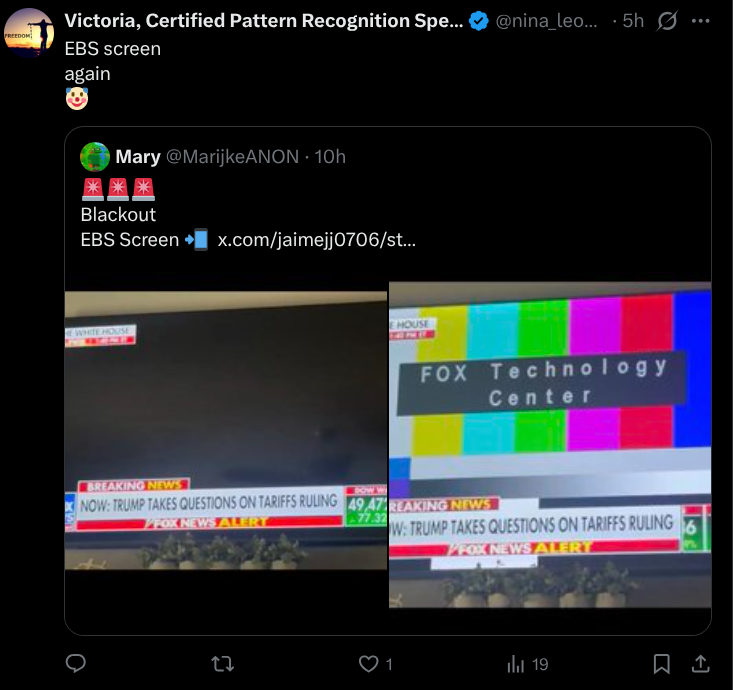Click the Grok slashed-circle icon
The height and width of the screenshot is (690, 733).
pos(667,21)
